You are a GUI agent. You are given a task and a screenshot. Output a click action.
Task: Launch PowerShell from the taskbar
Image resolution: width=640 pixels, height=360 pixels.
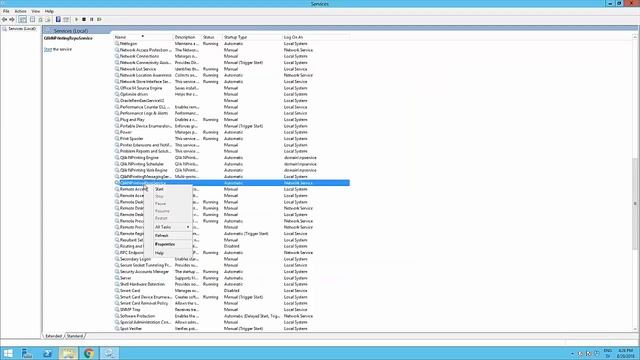(x=48, y=353)
